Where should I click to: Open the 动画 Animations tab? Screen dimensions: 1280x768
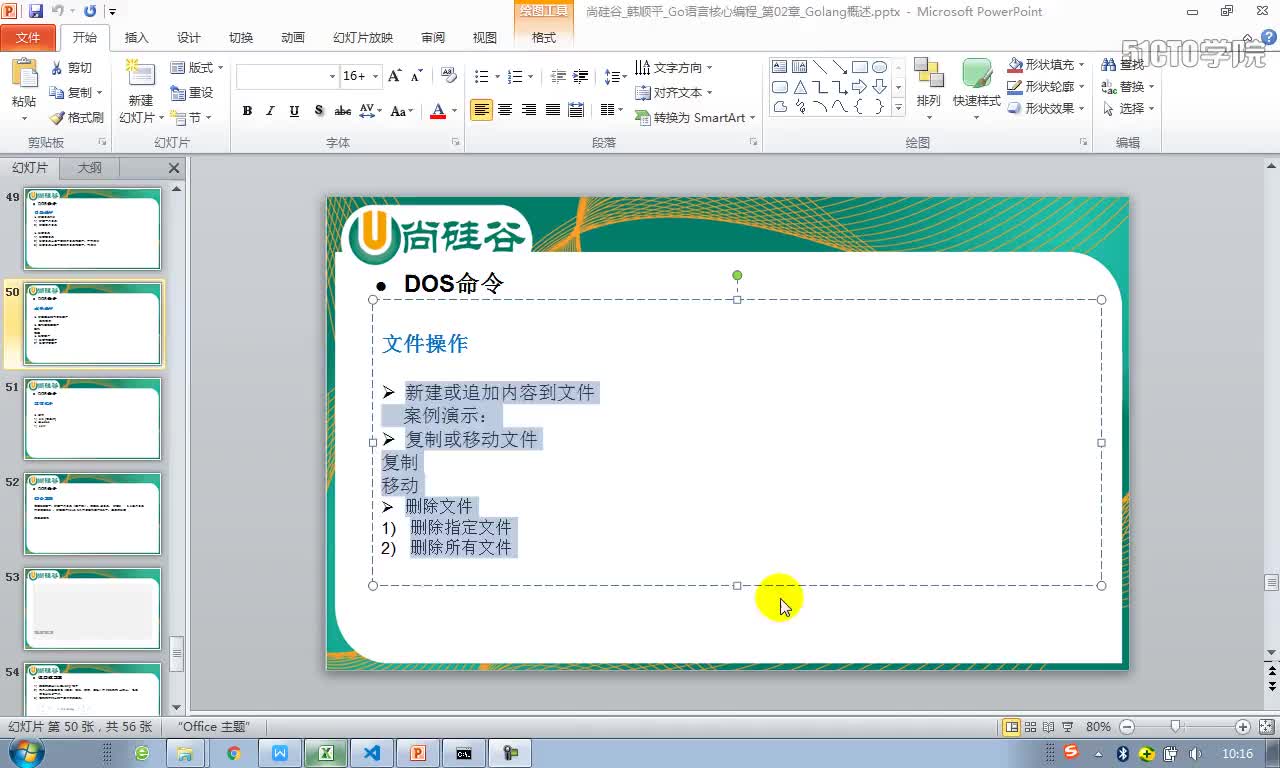[x=292, y=37]
